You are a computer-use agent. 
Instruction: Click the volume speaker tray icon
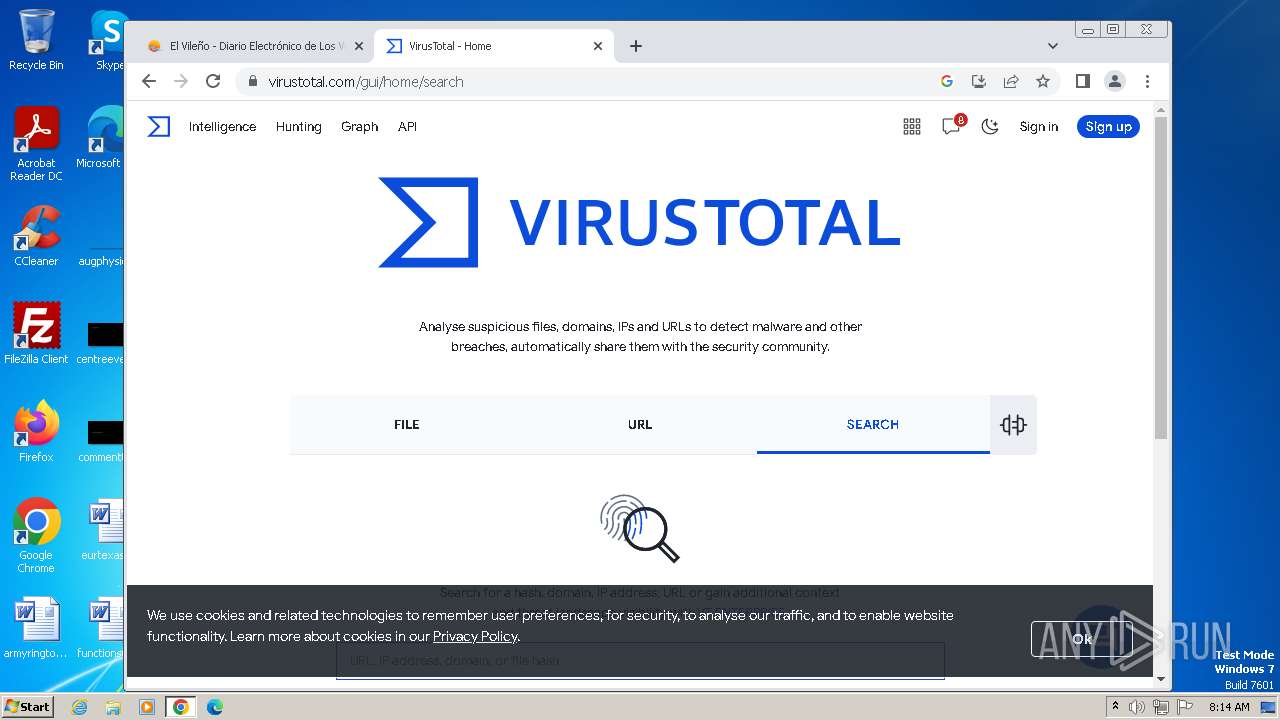click(1137, 707)
